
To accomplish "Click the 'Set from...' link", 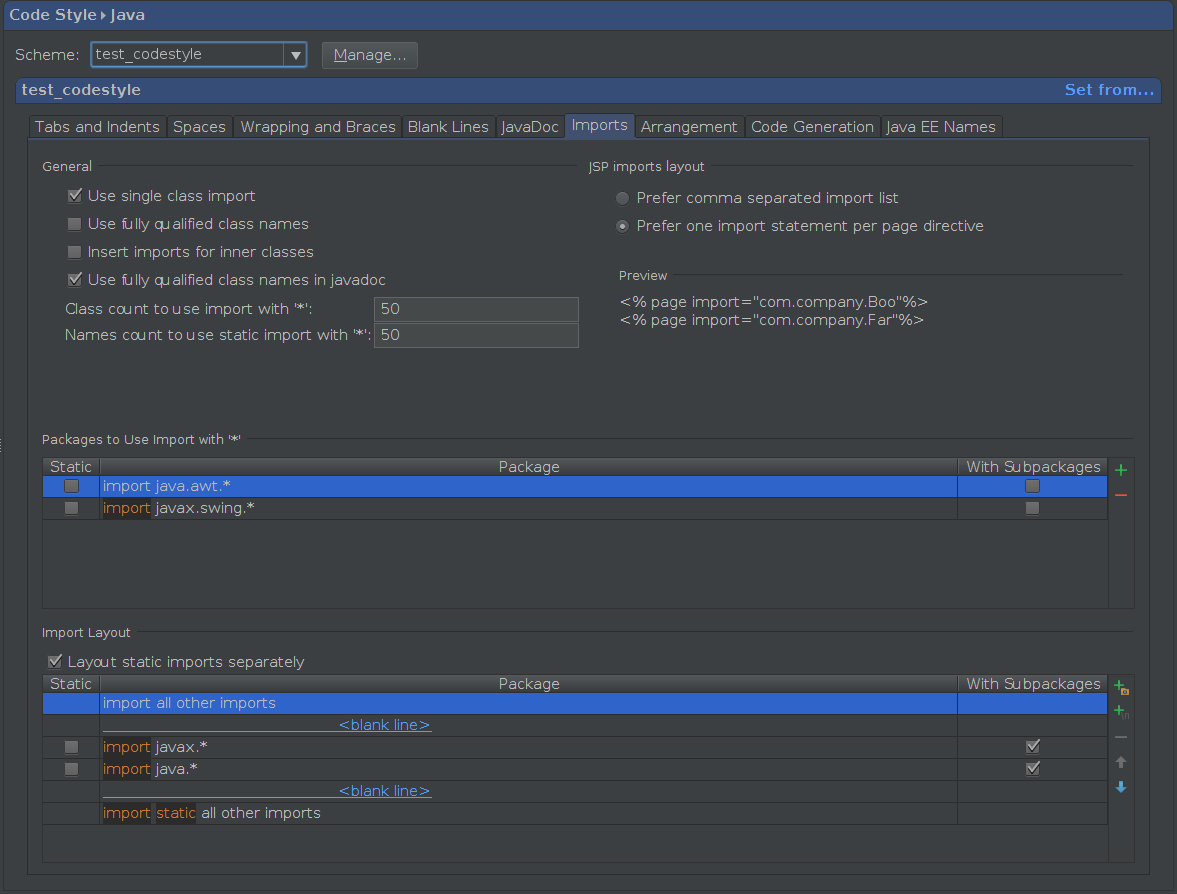I will (1108, 89).
